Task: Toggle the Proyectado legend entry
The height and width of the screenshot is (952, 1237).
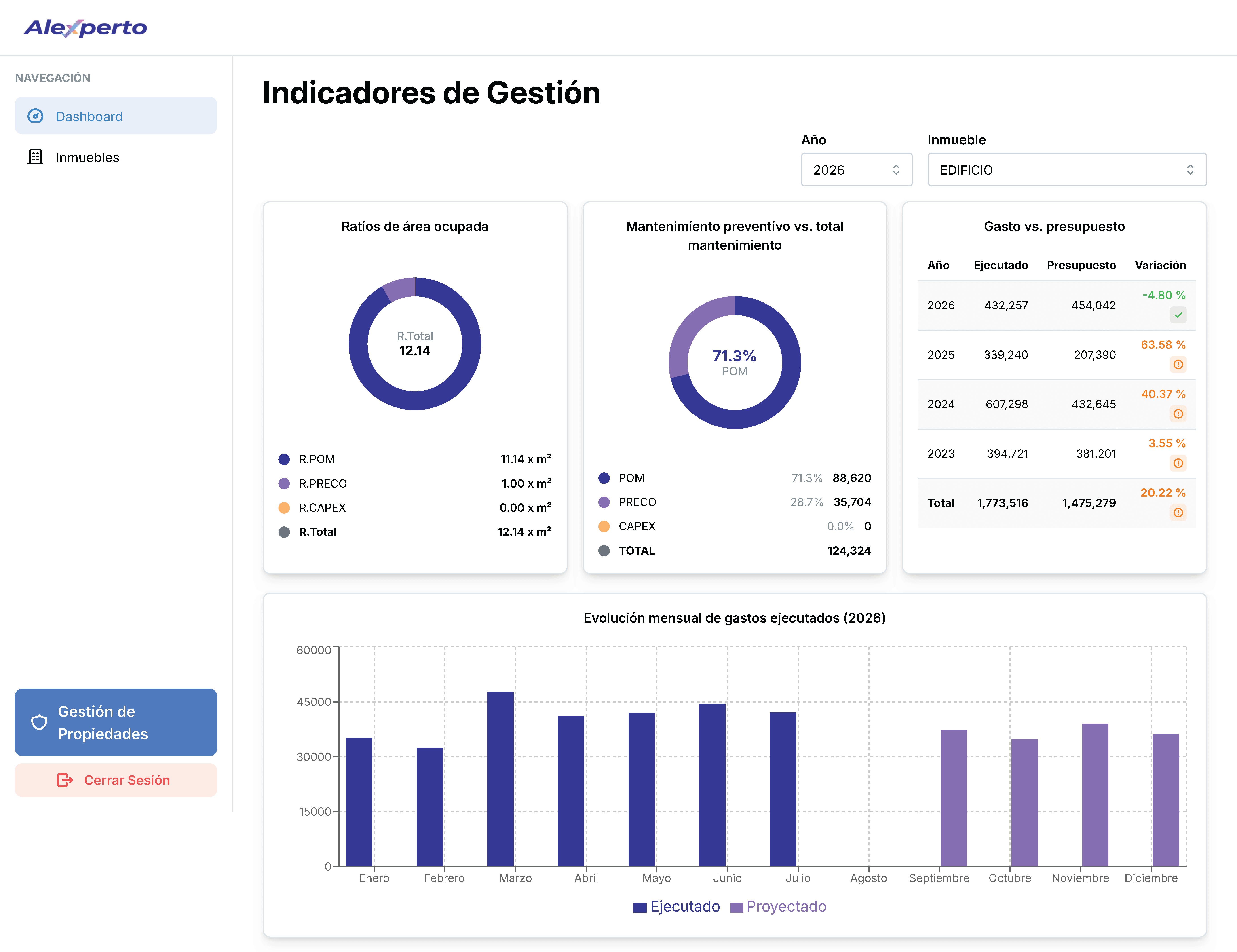Action: click(779, 906)
